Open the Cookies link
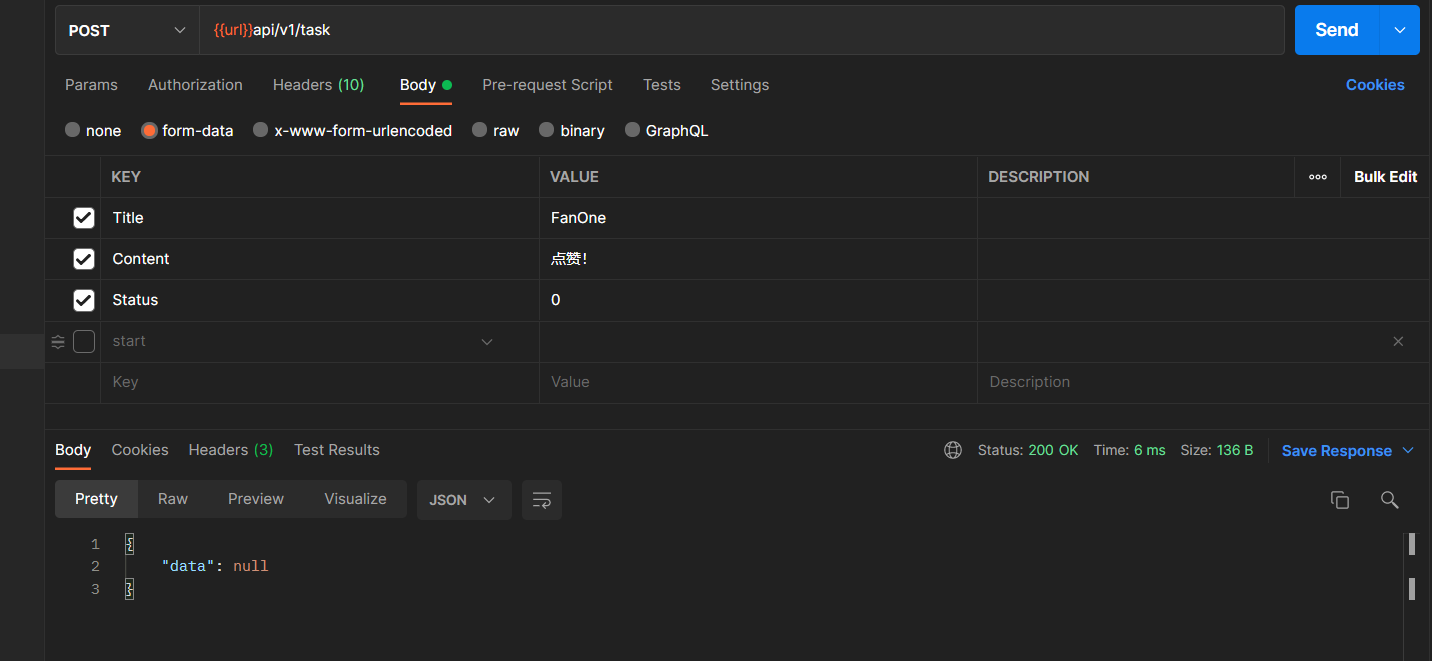 click(1375, 85)
